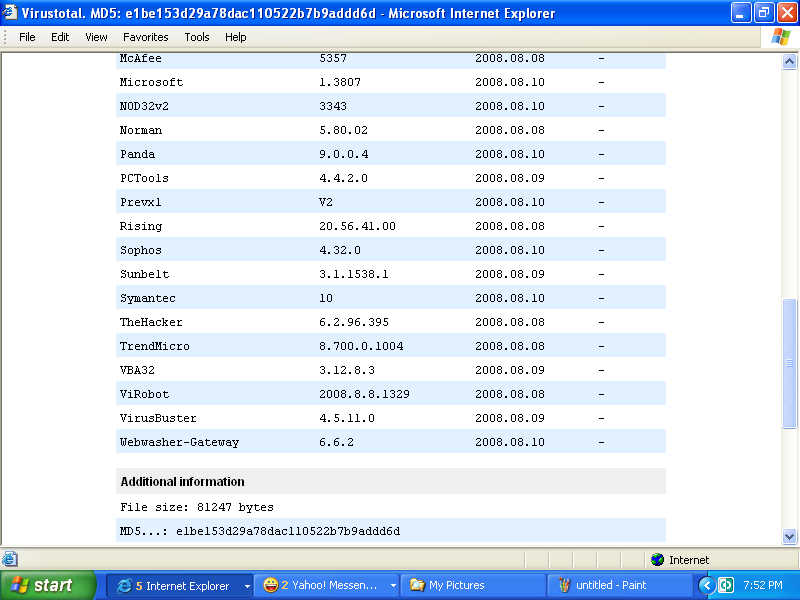Click the NOD32v2 antivirus name

(x=144, y=106)
